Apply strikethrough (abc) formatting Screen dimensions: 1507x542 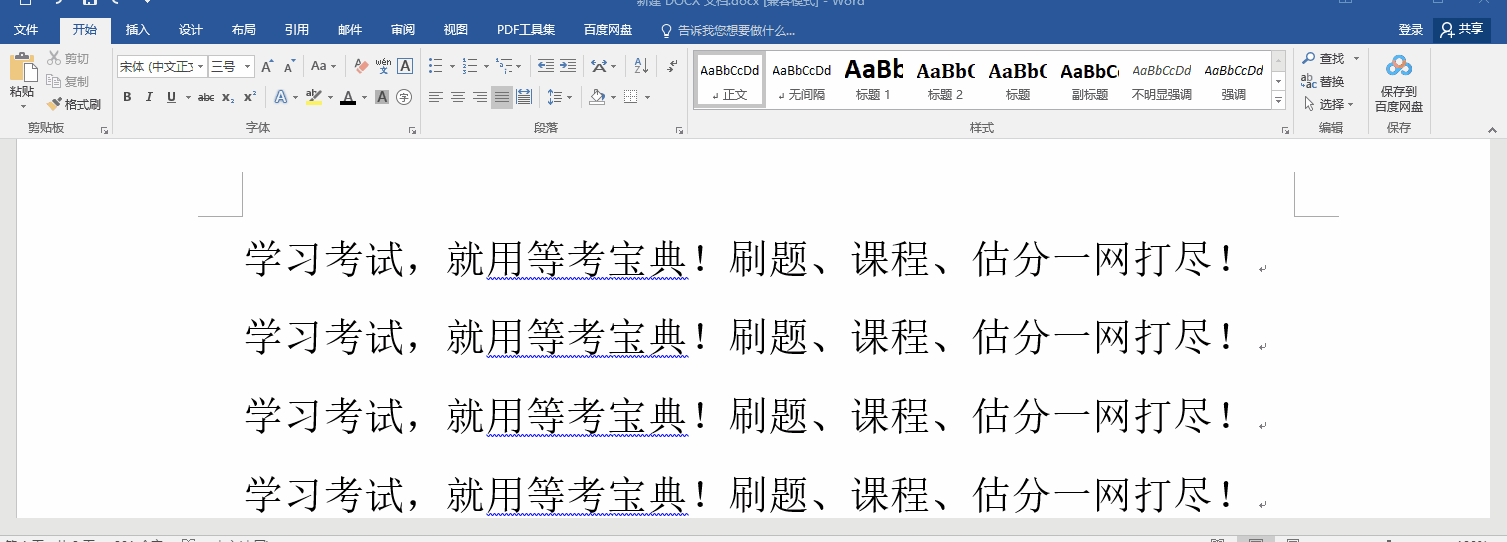[x=206, y=97]
